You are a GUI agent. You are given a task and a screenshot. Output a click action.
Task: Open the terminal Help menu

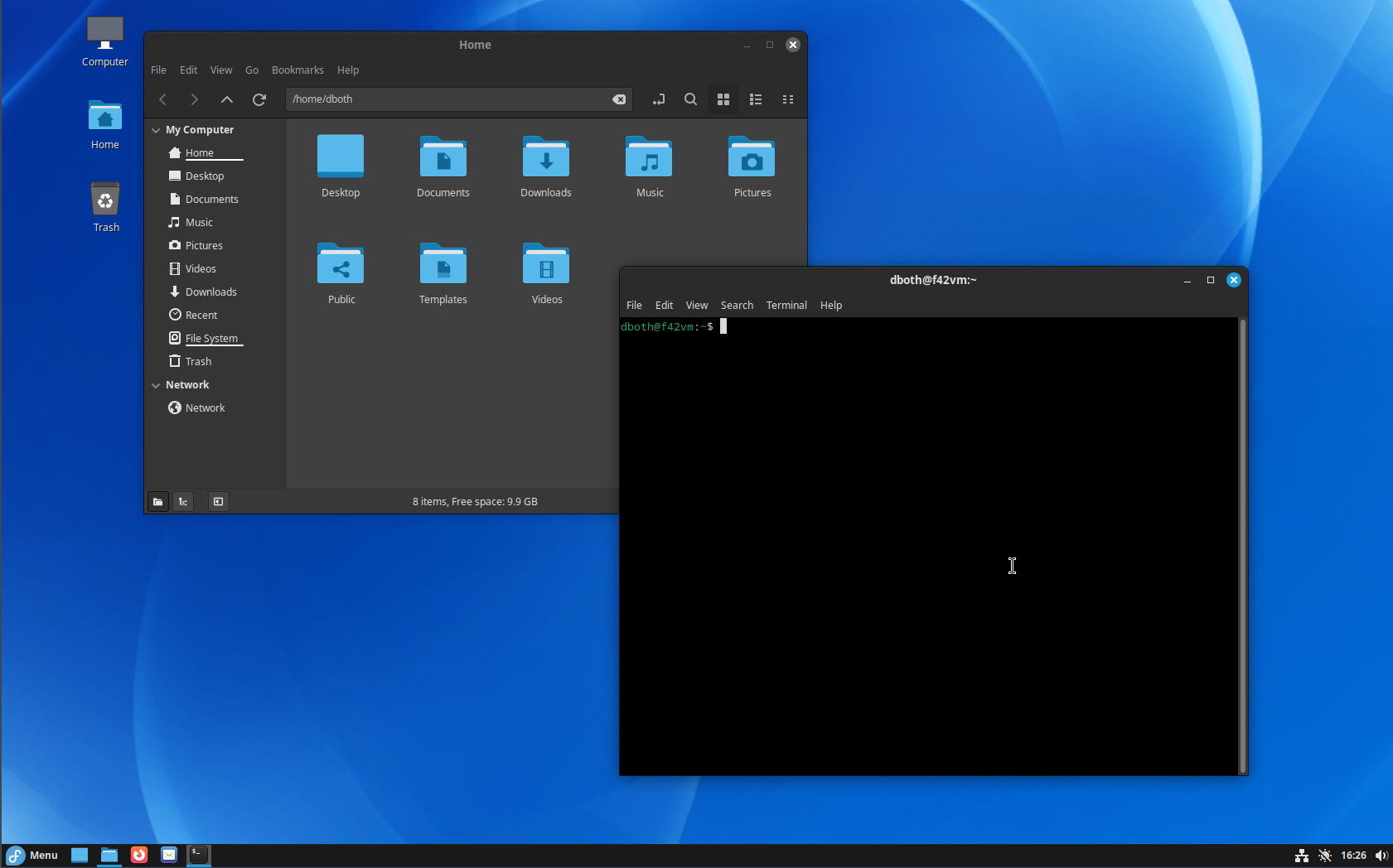[x=831, y=306]
